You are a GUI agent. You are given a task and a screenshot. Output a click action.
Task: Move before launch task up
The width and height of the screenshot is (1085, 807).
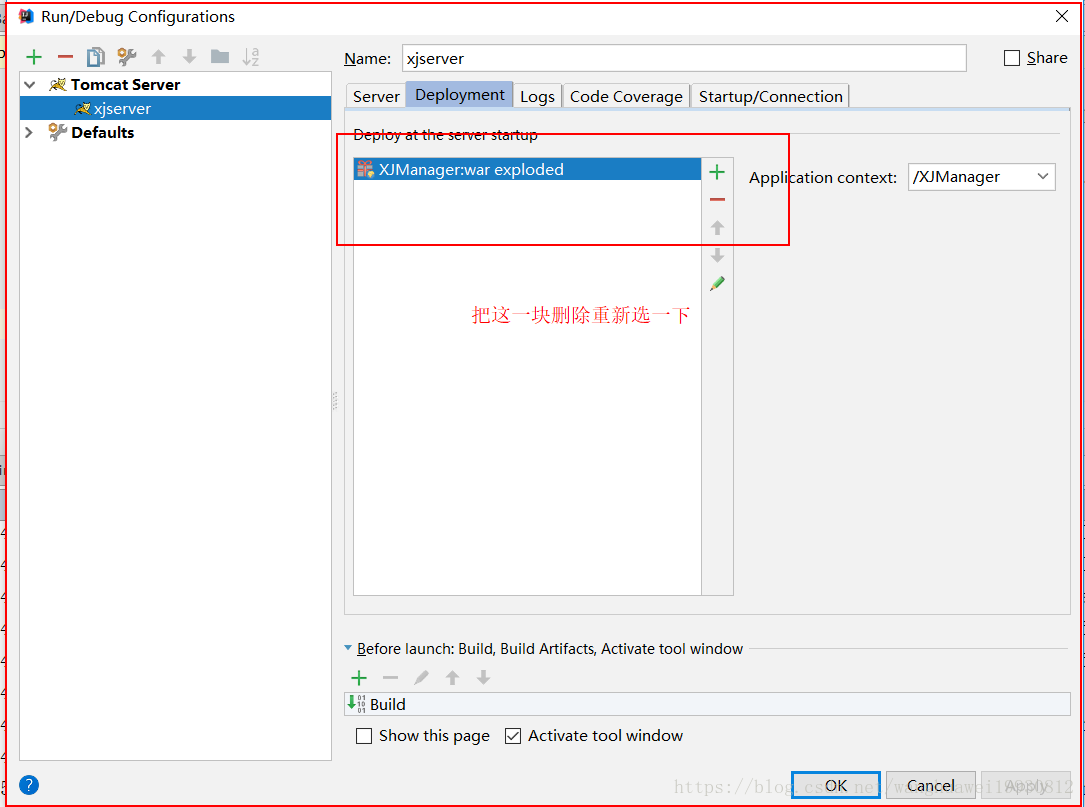pyautogui.click(x=452, y=678)
